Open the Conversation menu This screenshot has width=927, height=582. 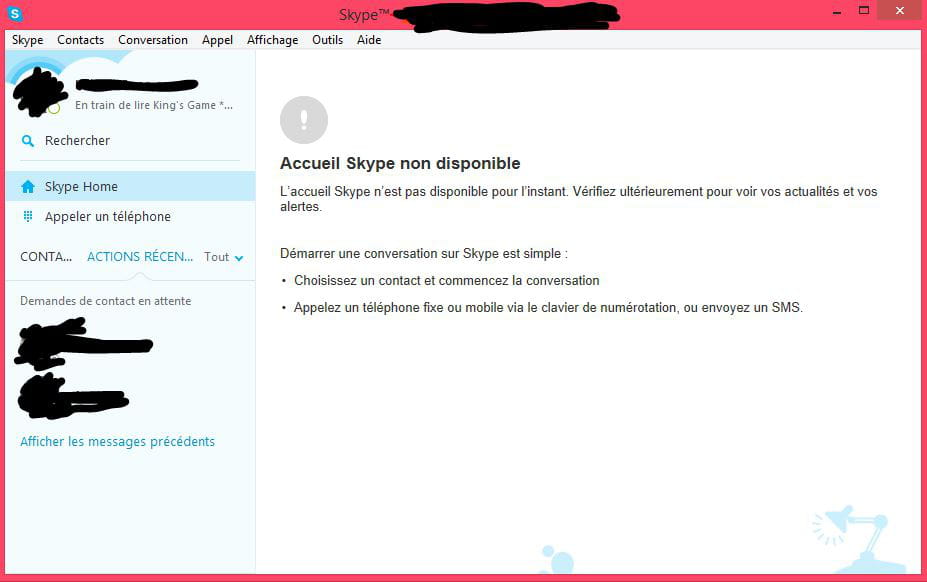click(x=153, y=40)
